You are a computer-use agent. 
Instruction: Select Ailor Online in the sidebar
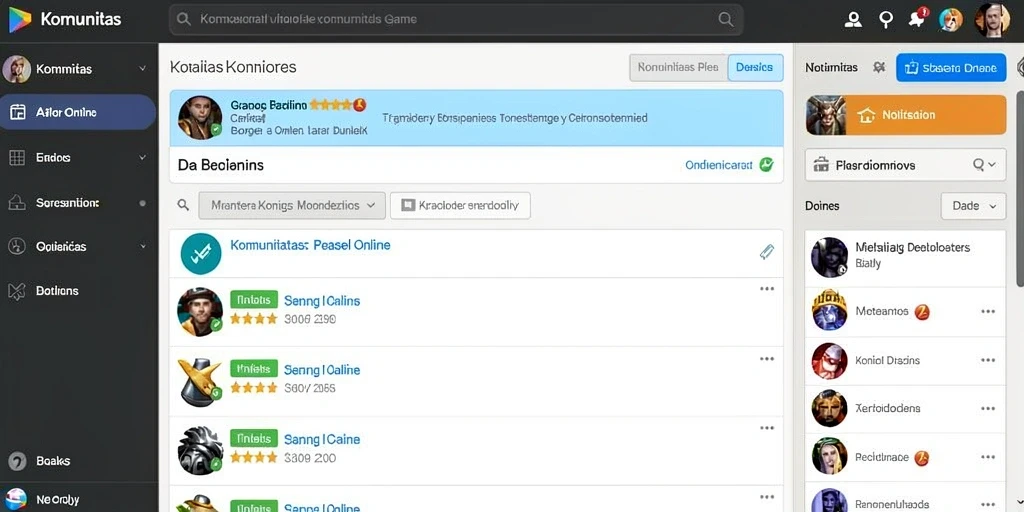[78, 112]
